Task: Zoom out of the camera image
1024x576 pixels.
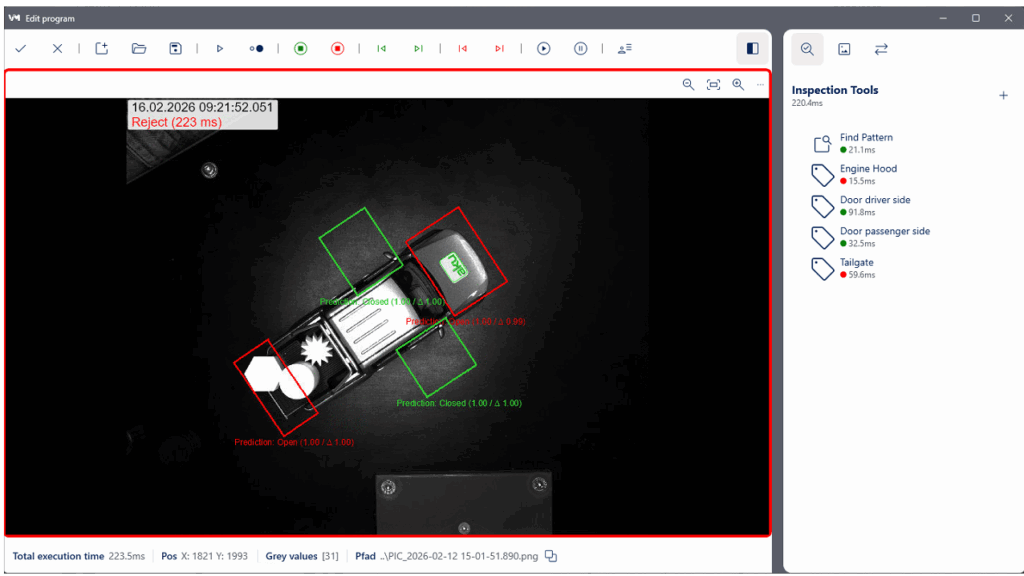Action: tap(688, 84)
